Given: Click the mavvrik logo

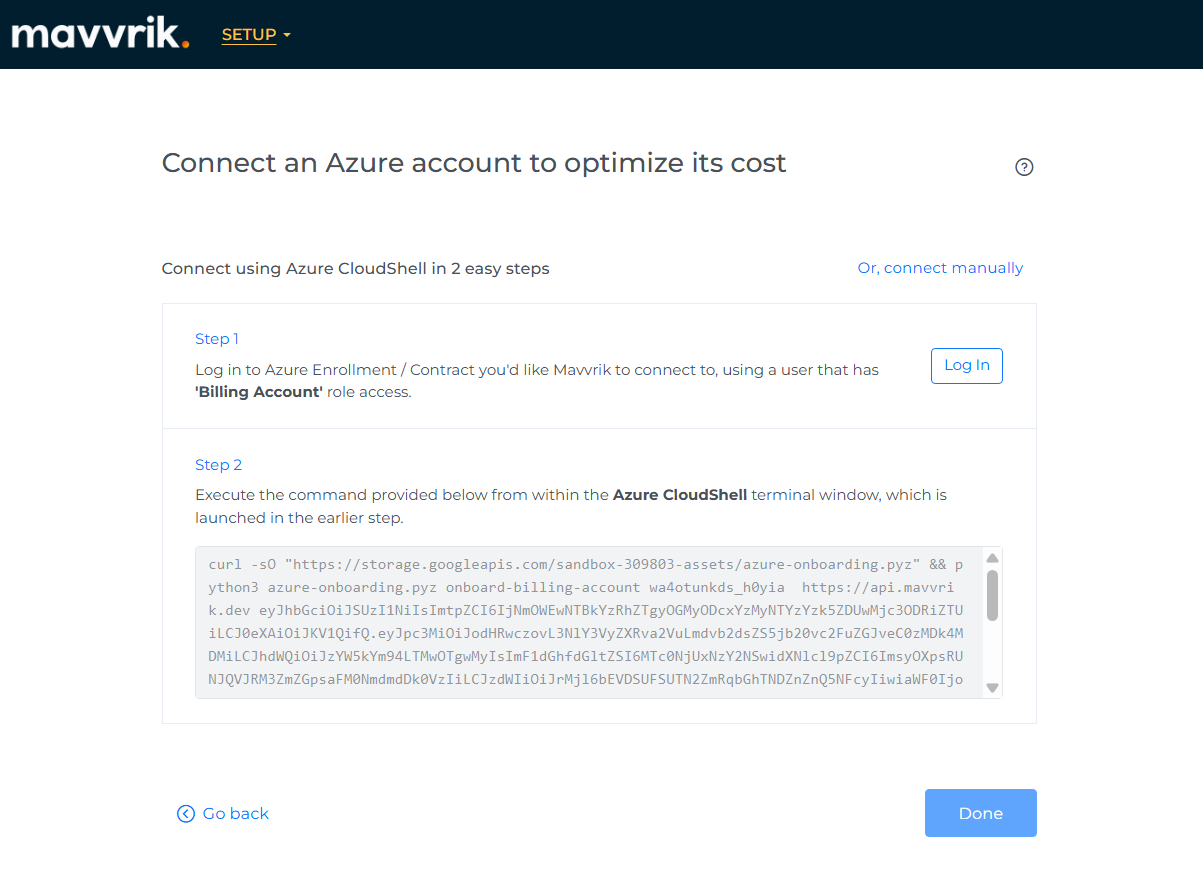Looking at the screenshot, I should click(98, 34).
